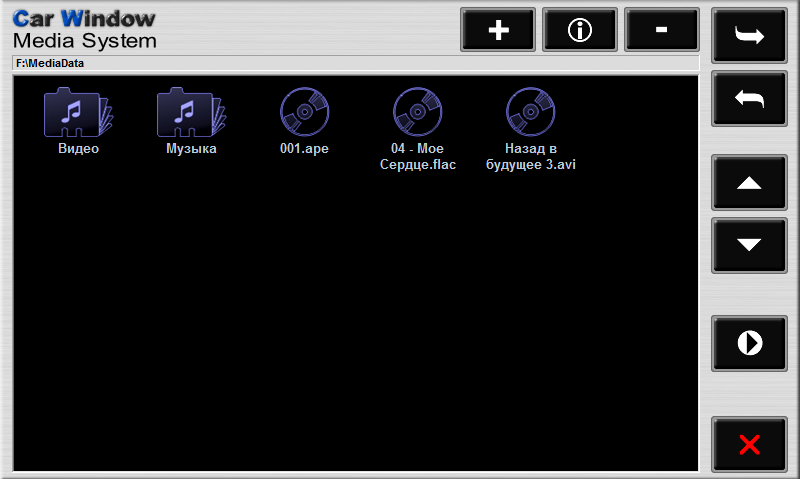Select the 001.ape disc icon

(x=304, y=112)
